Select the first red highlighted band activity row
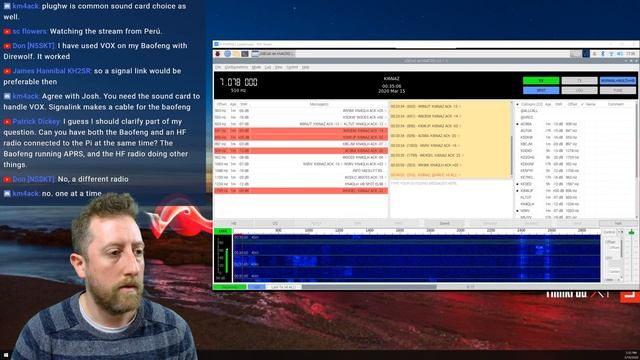640x360 pixels. [x=301, y=131]
